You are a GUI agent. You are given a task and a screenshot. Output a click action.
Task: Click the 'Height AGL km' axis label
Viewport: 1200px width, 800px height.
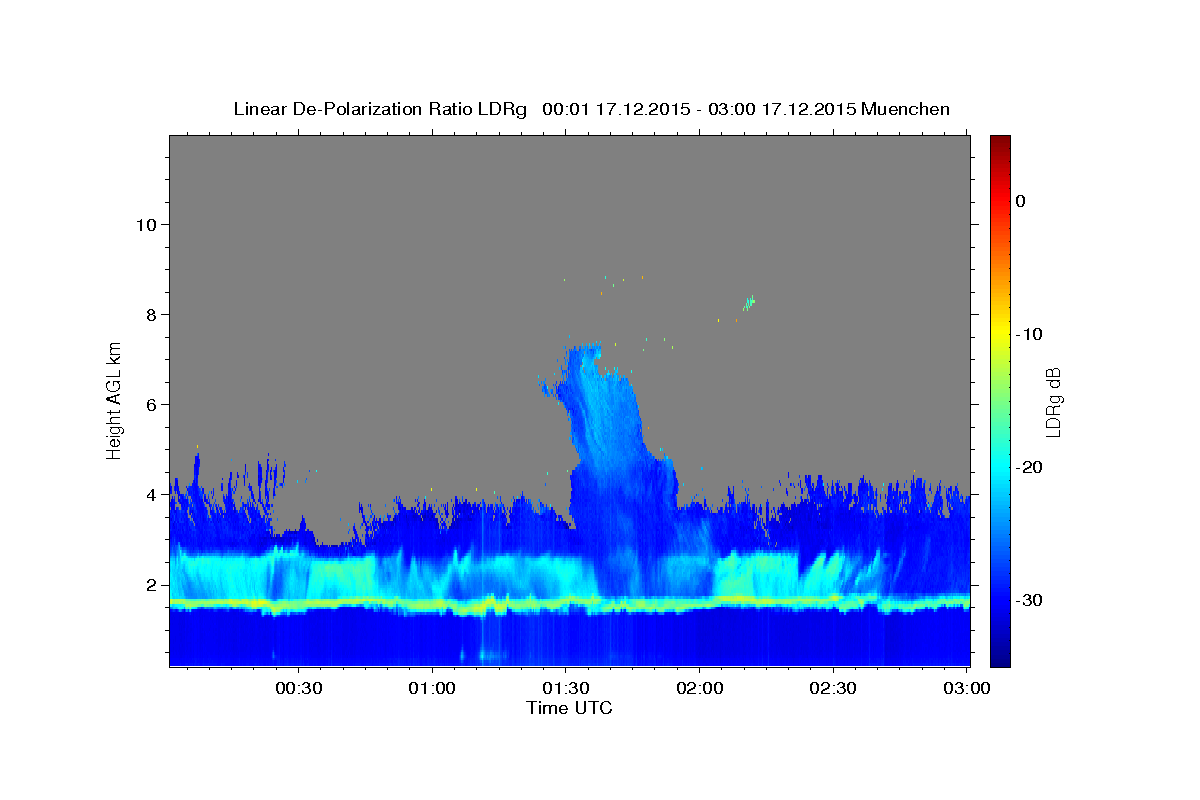(115, 400)
